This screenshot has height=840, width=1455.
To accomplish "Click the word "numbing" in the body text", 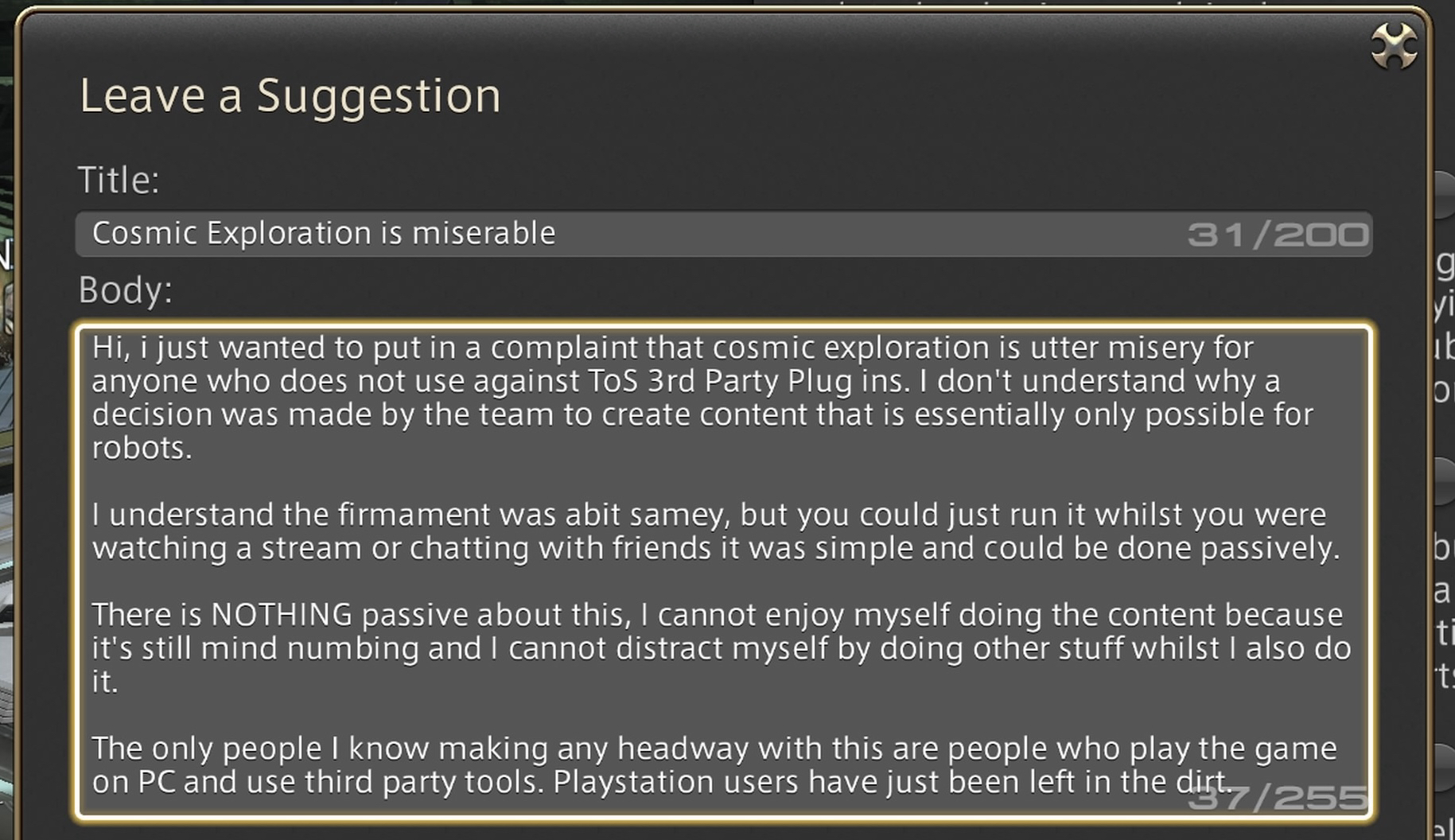I will coord(352,649).
